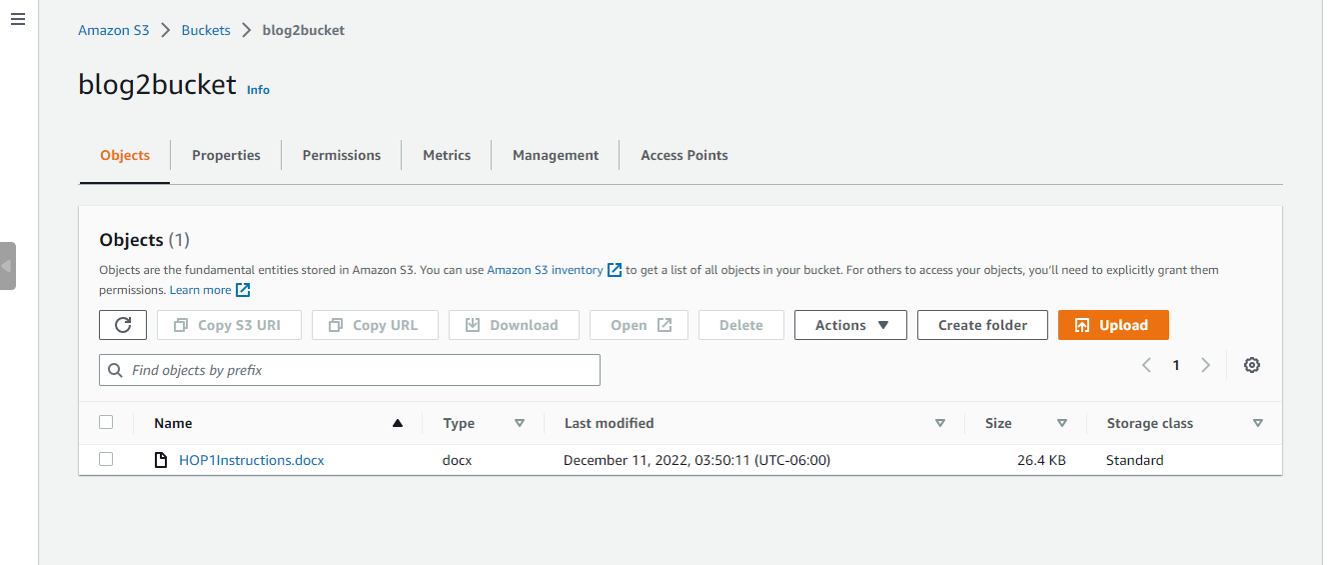Click the Copy S3 URI button
Viewport: 1334px width, 565px height.
(x=229, y=325)
